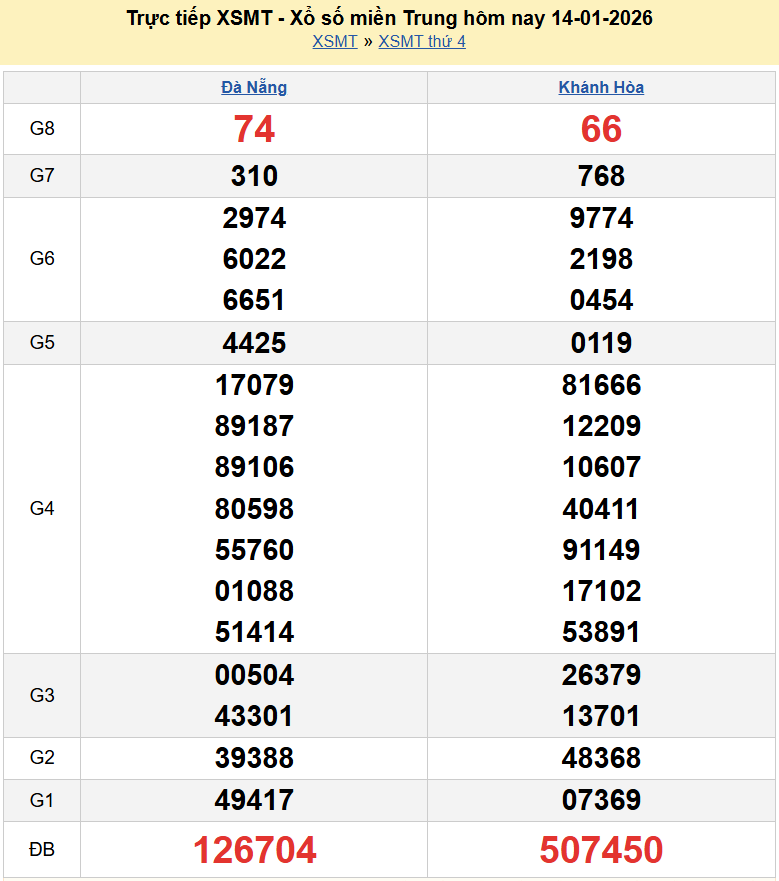Select the red G8 number 74
779x881 pixels.
[x=254, y=129]
